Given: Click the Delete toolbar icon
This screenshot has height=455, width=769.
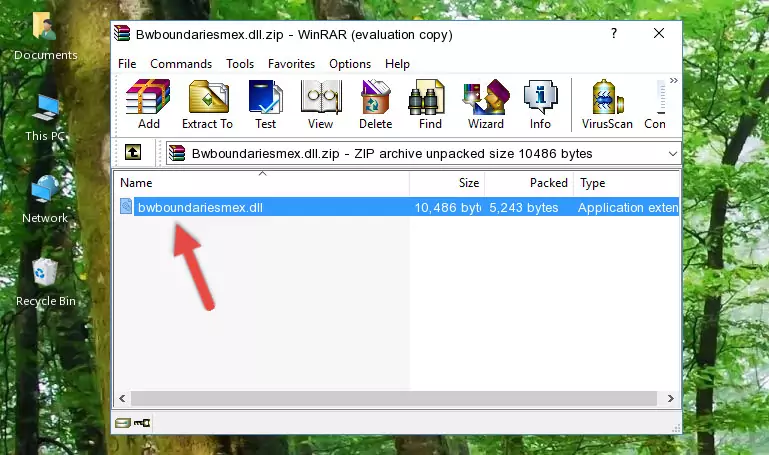Looking at the screenshot, I should point(376,104).
